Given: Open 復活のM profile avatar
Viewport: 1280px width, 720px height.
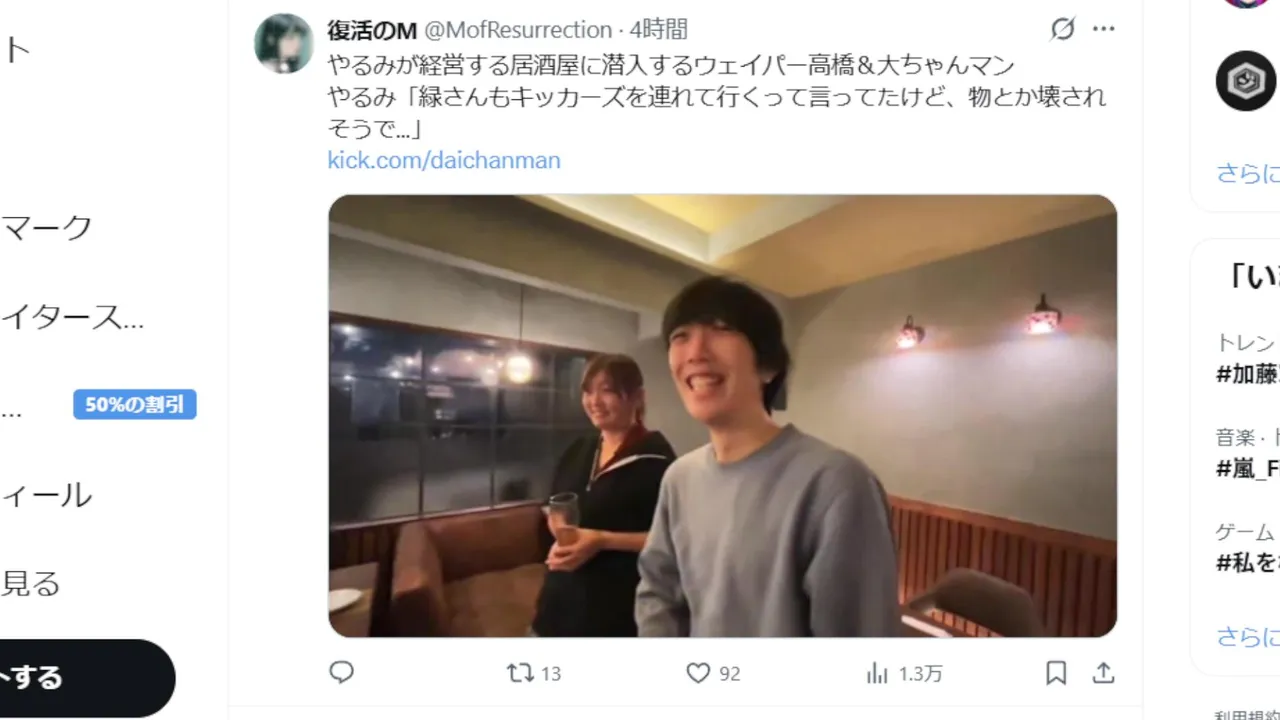Looking at the screenshot, I should point(284,43).
